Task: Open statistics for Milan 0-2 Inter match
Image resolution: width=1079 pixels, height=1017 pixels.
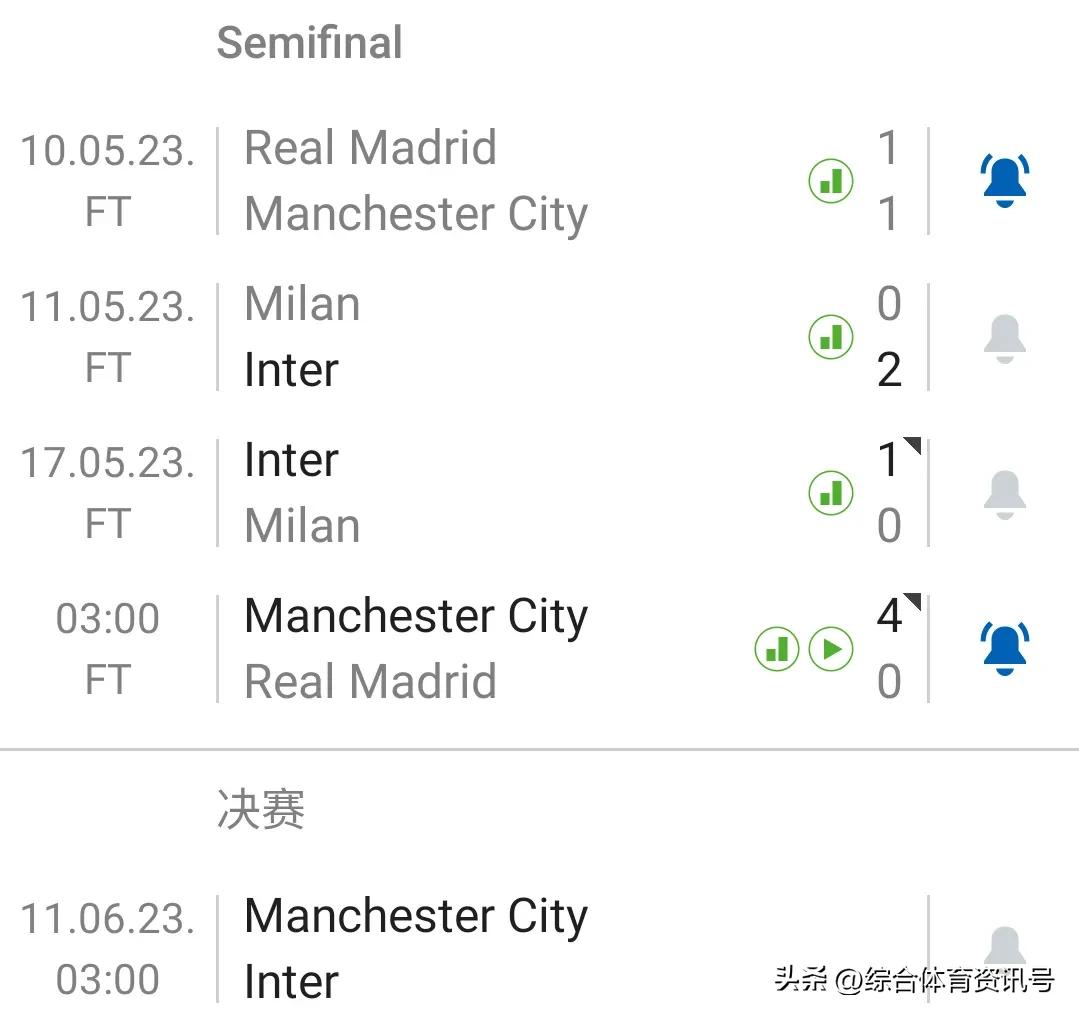Action: tap(830, 337)
